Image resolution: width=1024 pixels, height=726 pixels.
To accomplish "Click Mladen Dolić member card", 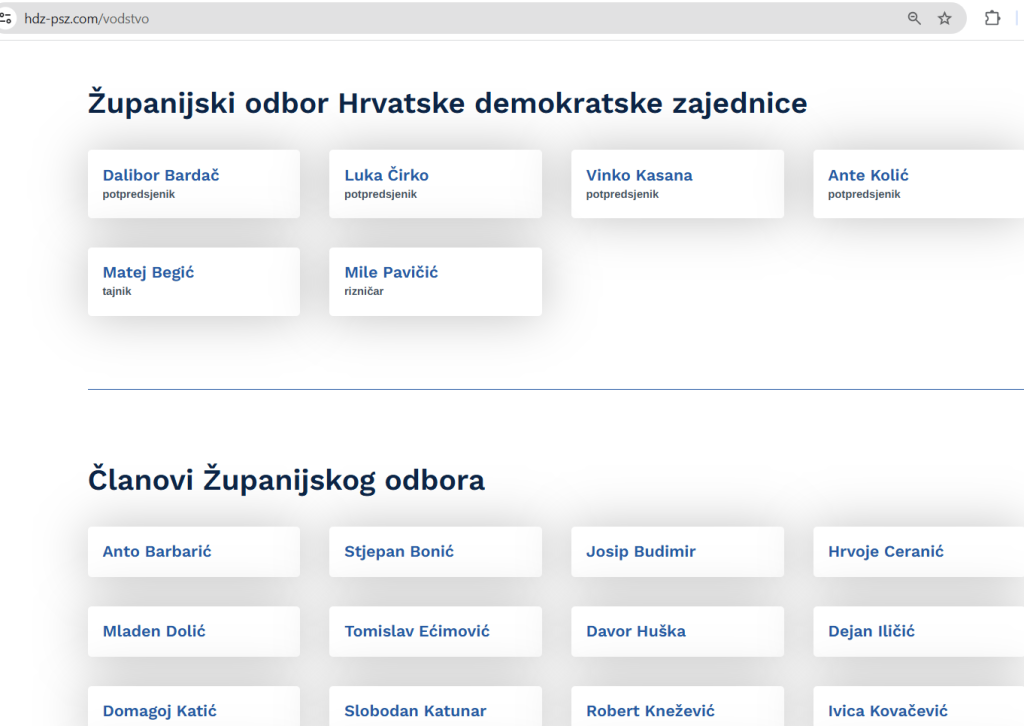I will coord(194,631).
